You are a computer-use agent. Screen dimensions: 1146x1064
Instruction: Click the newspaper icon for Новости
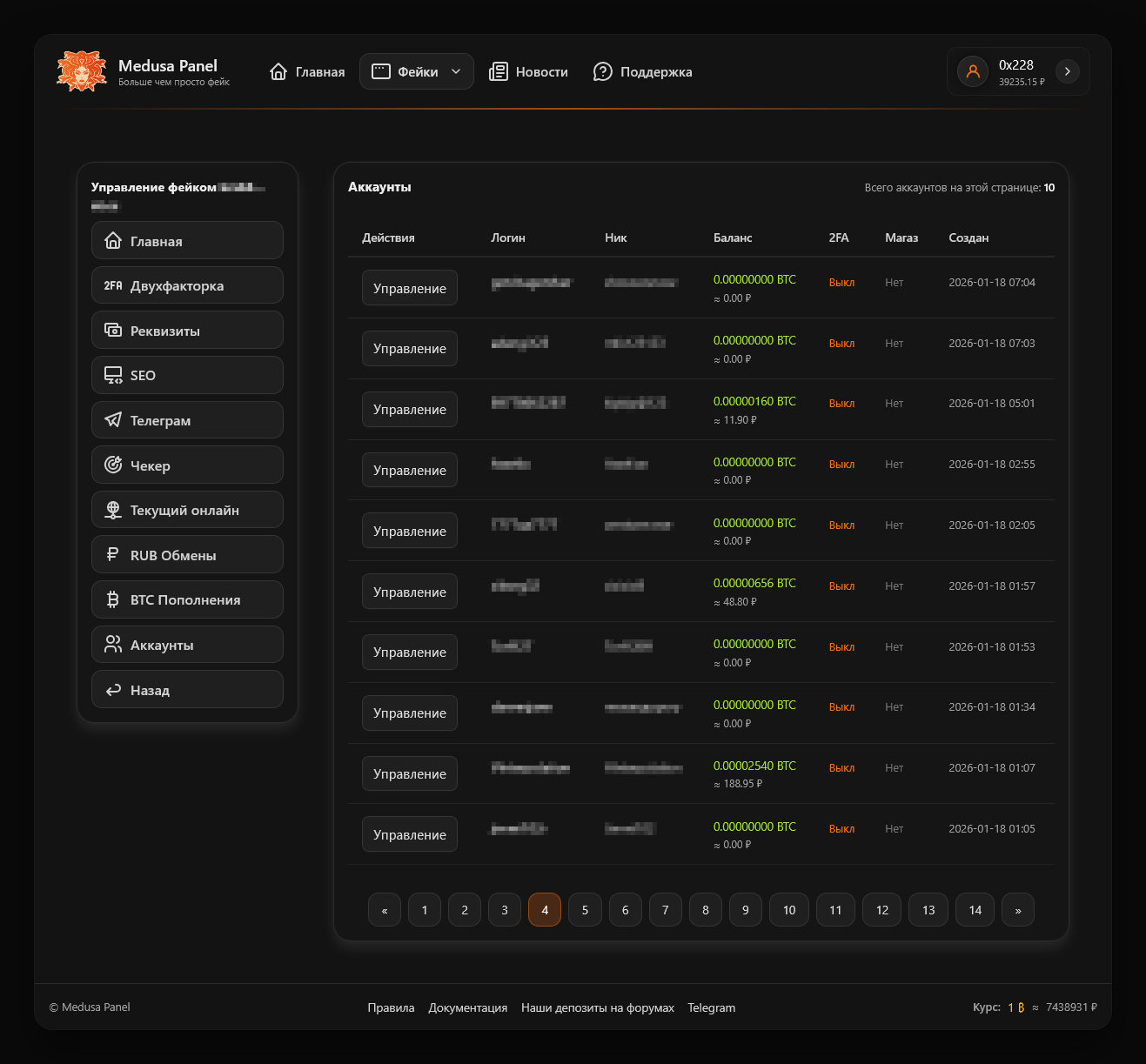click(498, 71)
